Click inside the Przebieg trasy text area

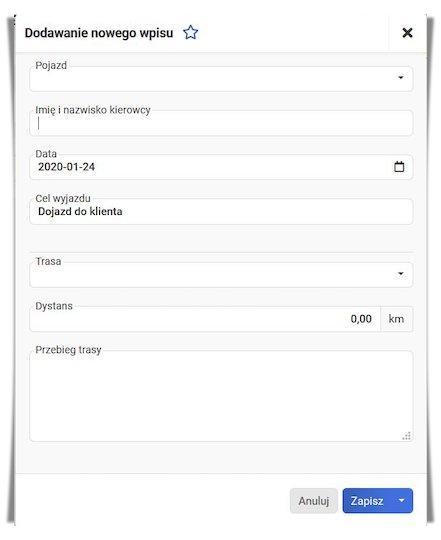(221, 396)
